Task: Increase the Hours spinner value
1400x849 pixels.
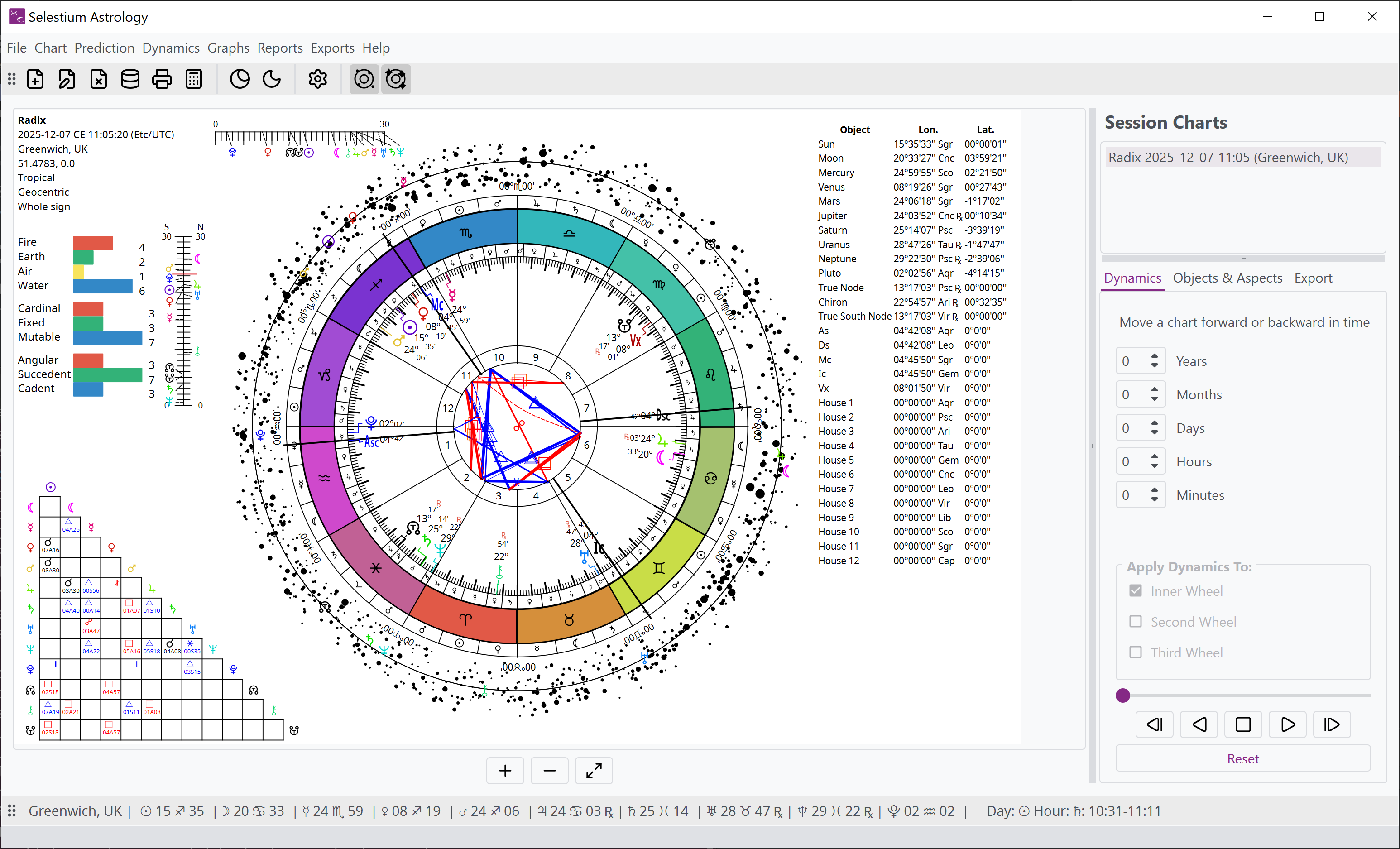Action: [x=1154, y=457]
